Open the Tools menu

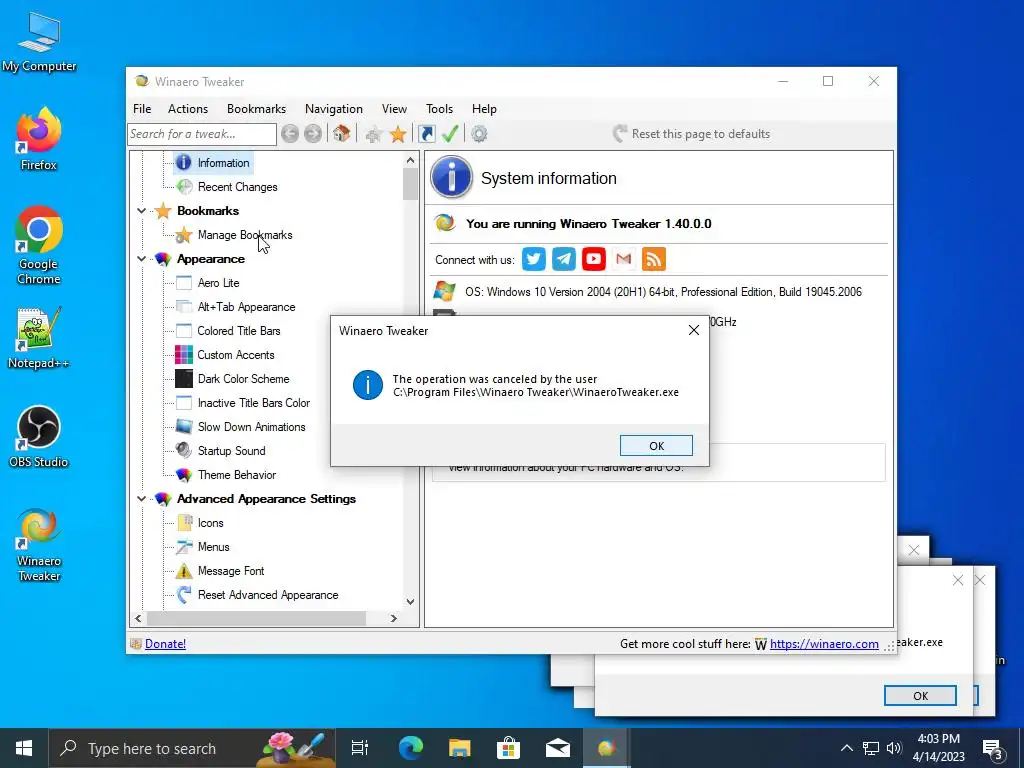(x=440, y=109)
